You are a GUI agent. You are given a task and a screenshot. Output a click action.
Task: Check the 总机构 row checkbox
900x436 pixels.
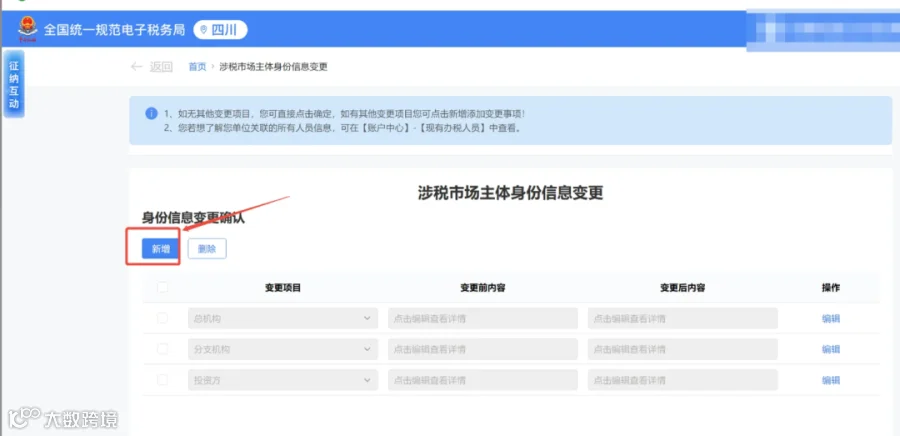(x=162, y=318)
